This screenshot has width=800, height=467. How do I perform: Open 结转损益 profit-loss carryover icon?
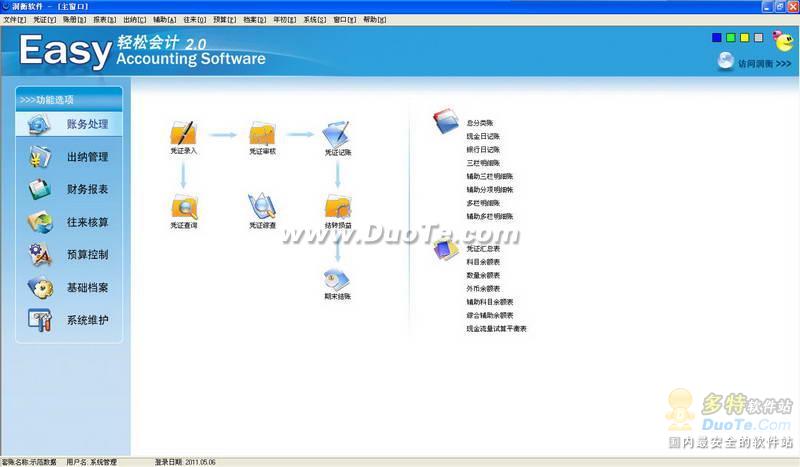coord(338,211)
